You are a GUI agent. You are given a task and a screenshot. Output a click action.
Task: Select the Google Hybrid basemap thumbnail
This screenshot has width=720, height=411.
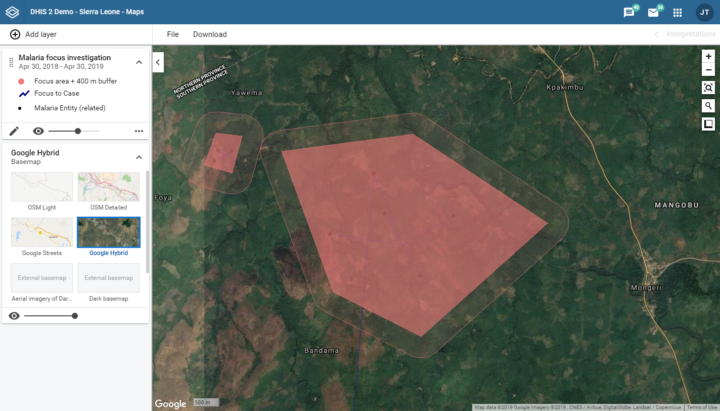(109, 232)
